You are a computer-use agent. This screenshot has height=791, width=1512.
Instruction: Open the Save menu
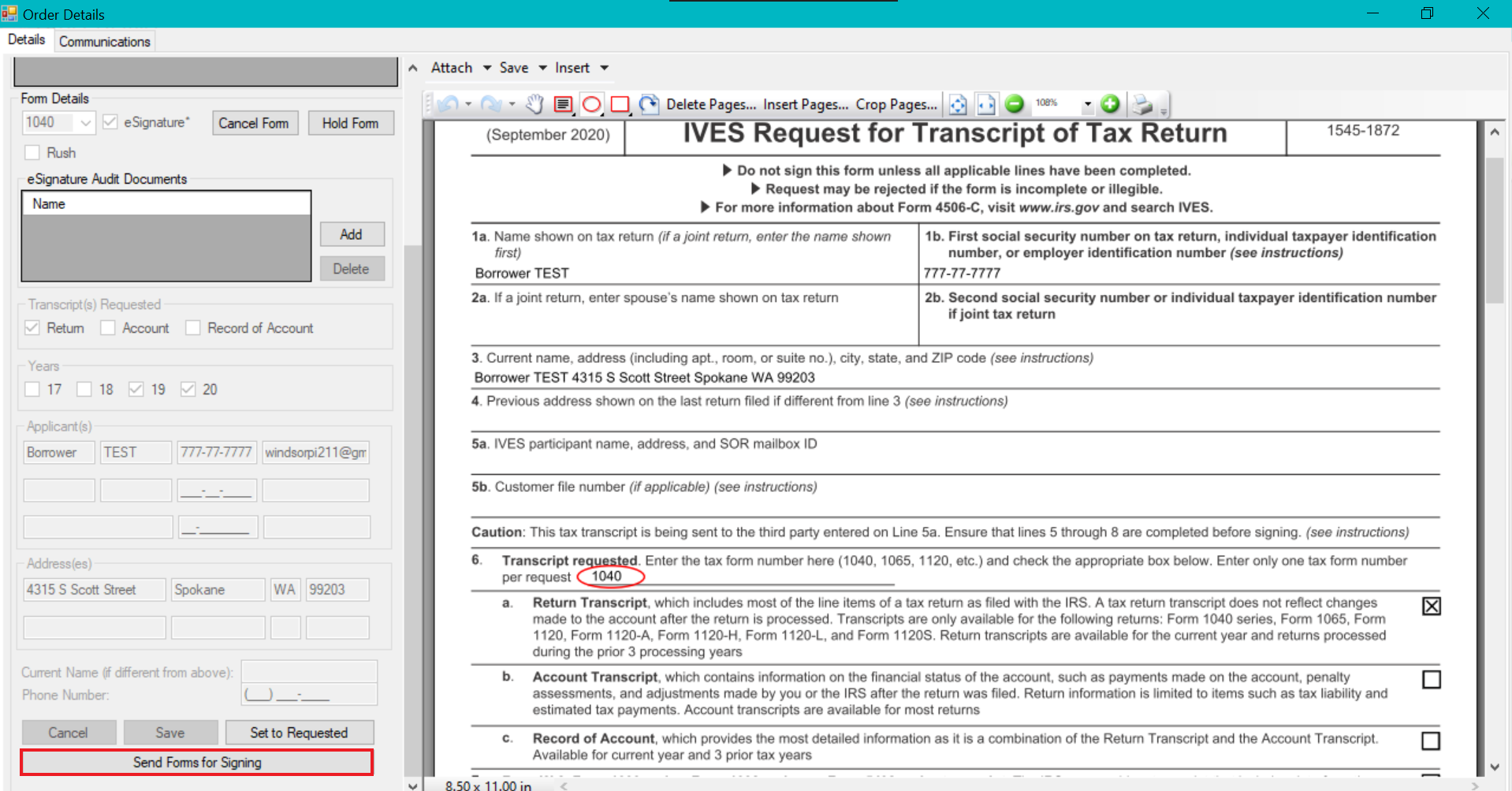(514, 68)
